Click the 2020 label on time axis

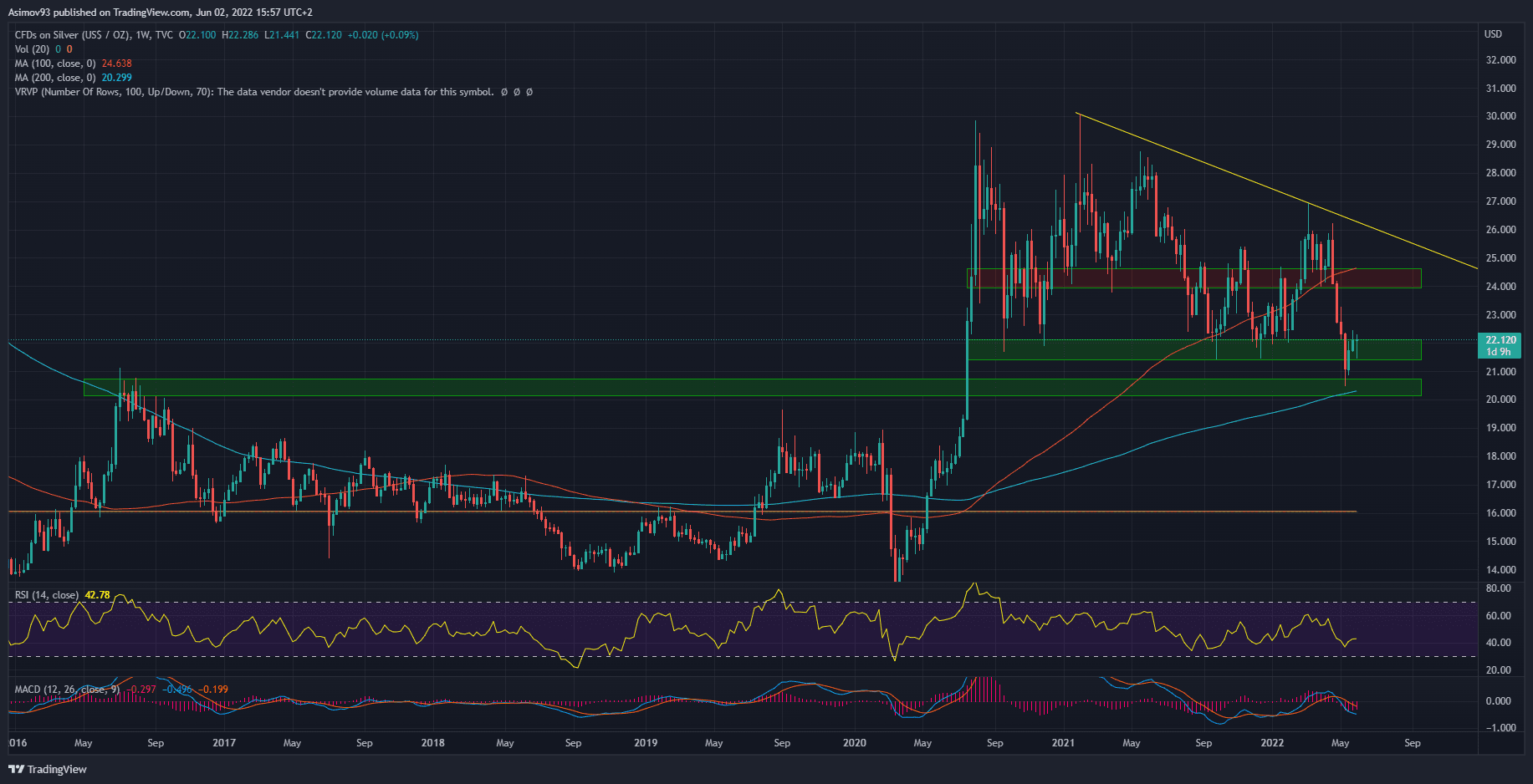point(854,743)
